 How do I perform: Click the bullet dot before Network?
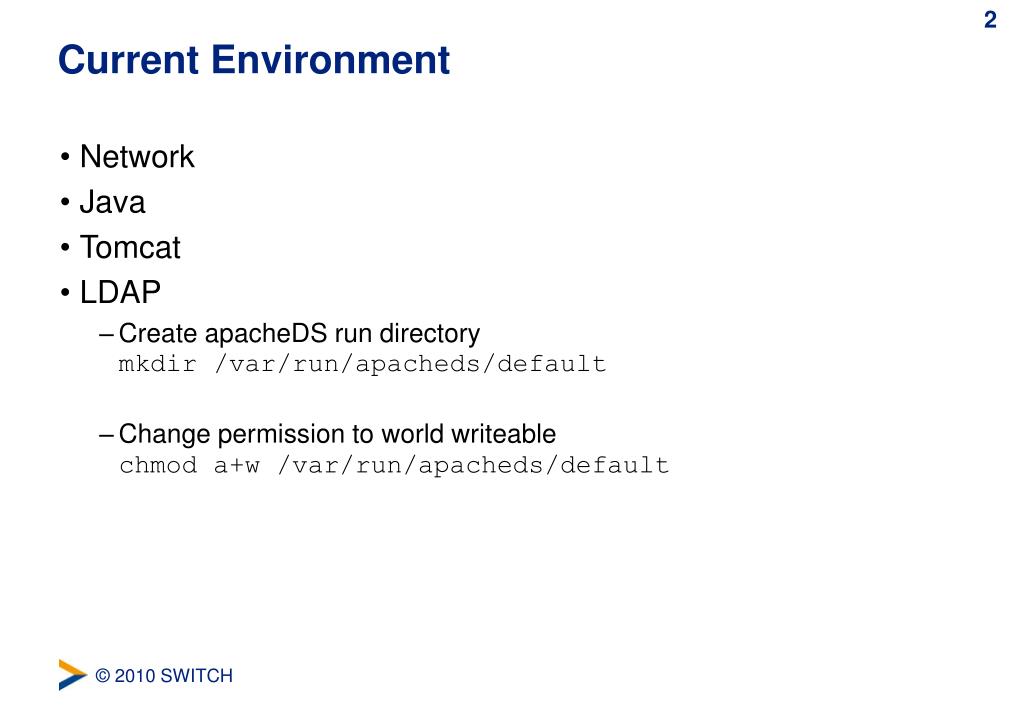coord(64,158)
